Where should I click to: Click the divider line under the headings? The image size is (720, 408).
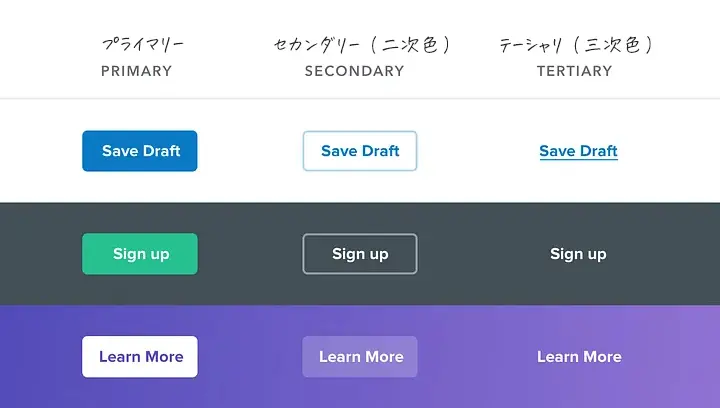tap(360, 98)
